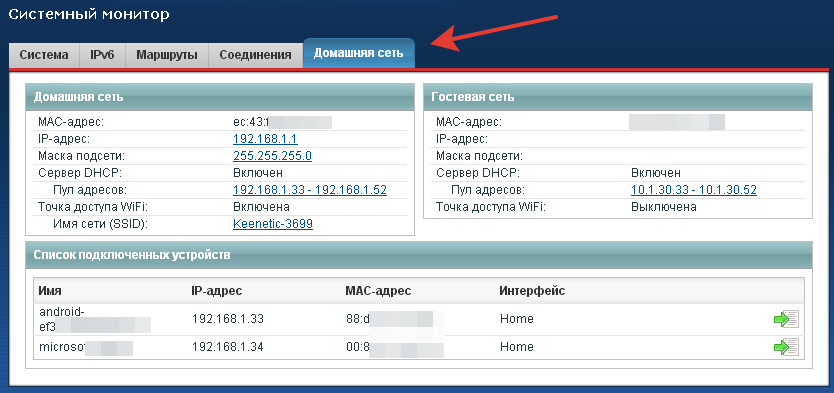Click the Интерфейс column header

click(532, 291)
